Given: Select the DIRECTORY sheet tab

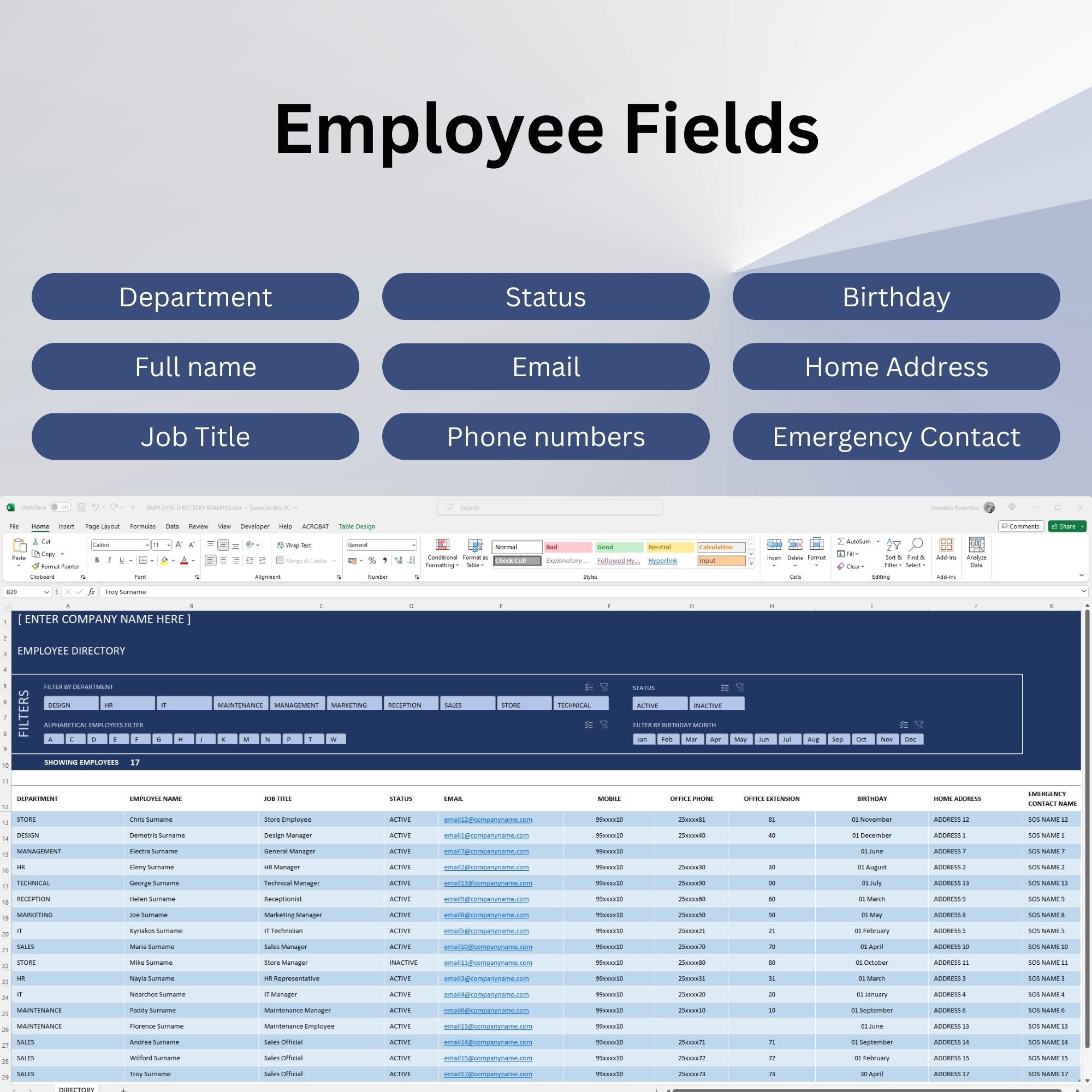Looking at the screenshot, I should click(76, 1088).
